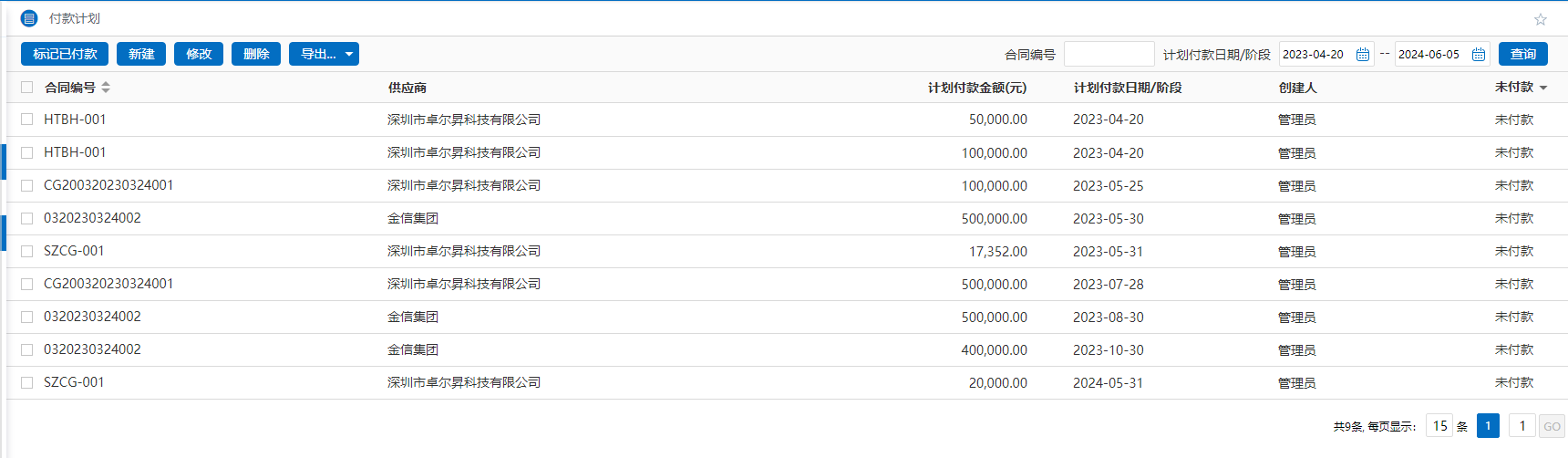Image resolution: width=1568 pixels, height=458 pixels.
Task: Select the SZCG-001 row dated 2023-05-31
Action: coord(27,251)
